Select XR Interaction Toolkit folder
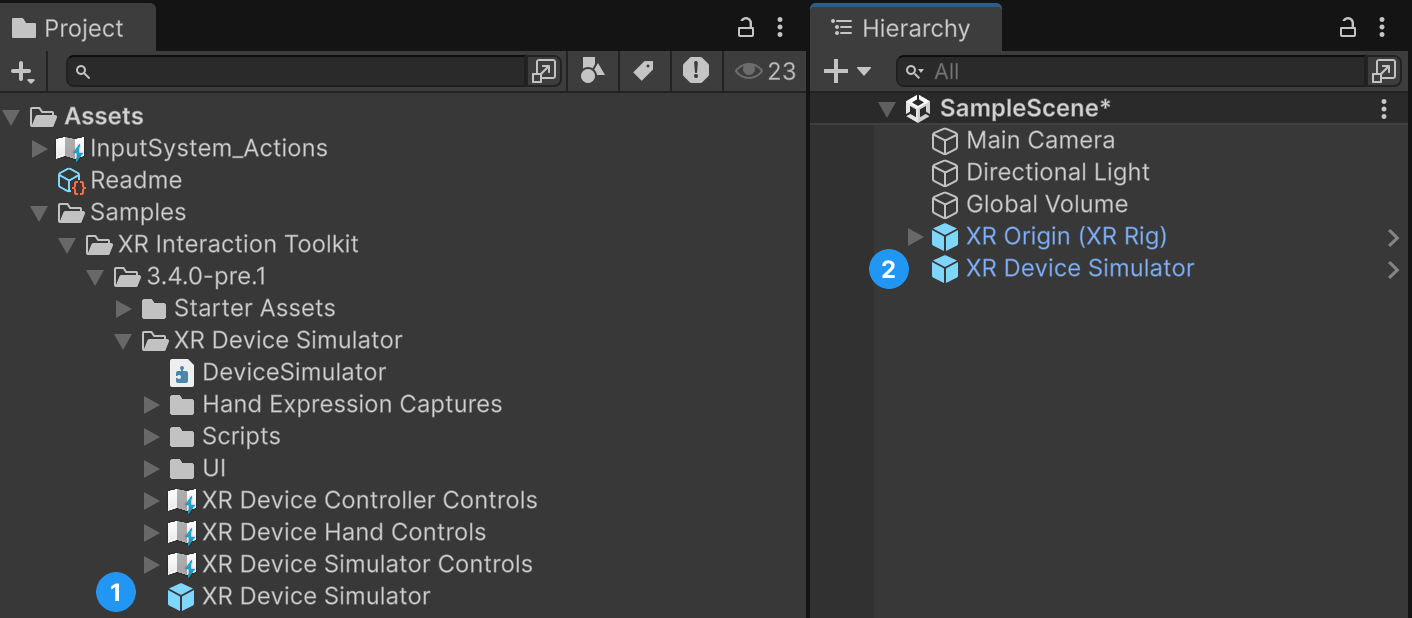1412x618 pixels. point(238,244)
